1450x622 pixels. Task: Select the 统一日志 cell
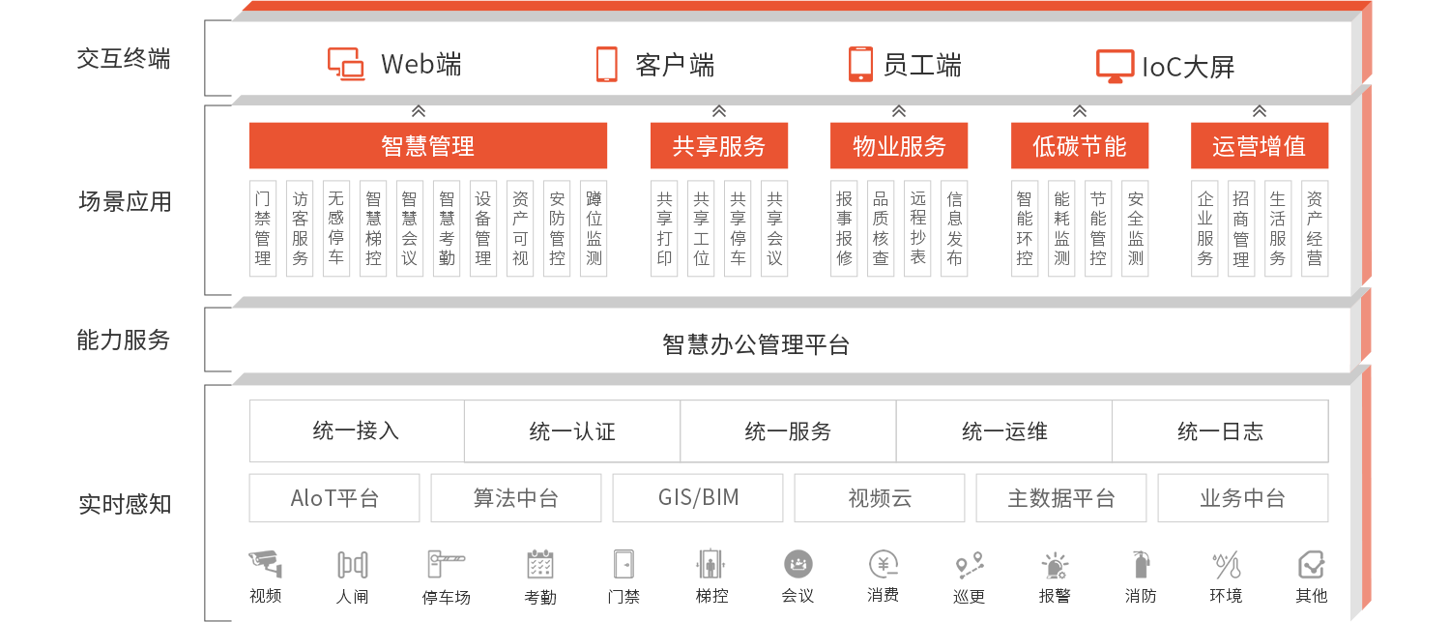pyautogui.click(x=1220, y=431)
